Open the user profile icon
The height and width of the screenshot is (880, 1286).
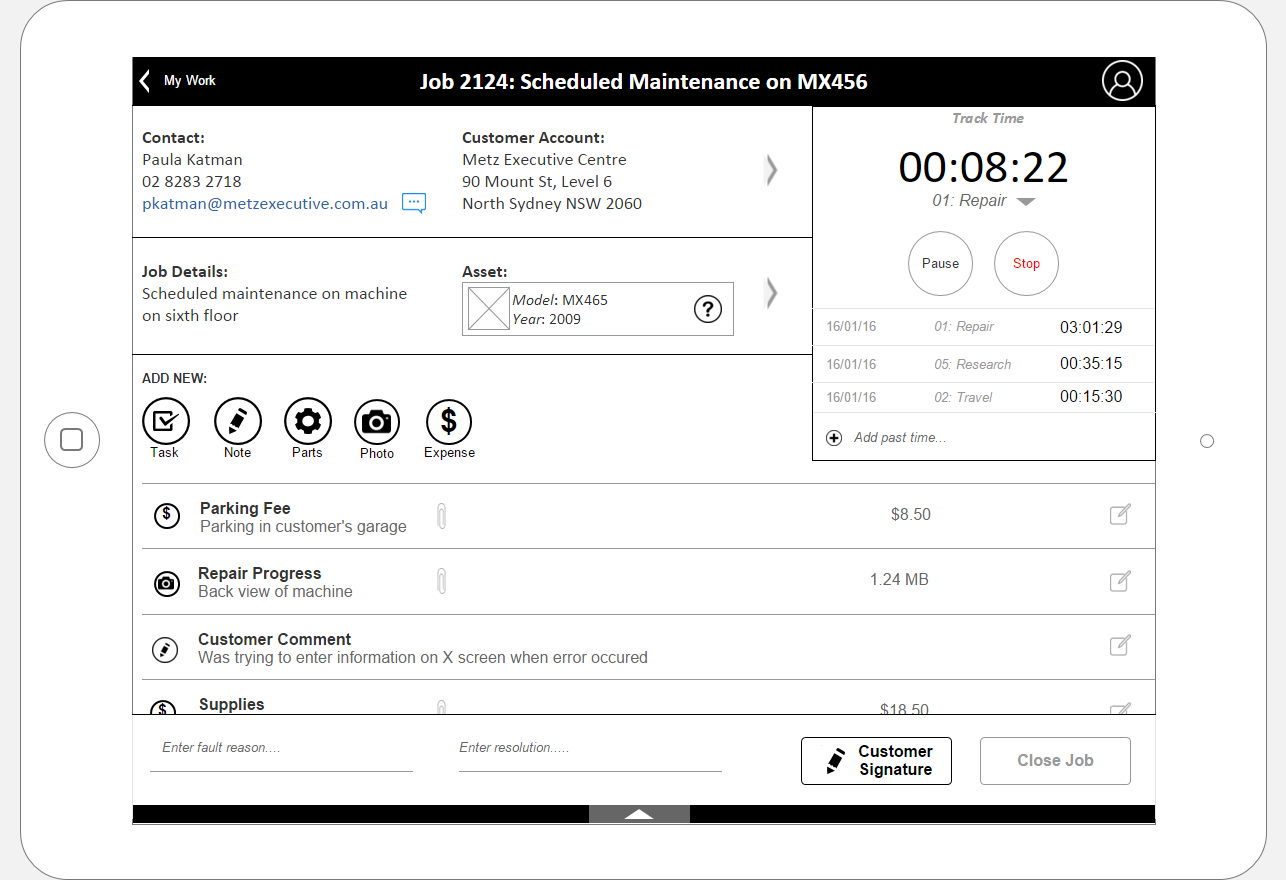coord(1122,81)
